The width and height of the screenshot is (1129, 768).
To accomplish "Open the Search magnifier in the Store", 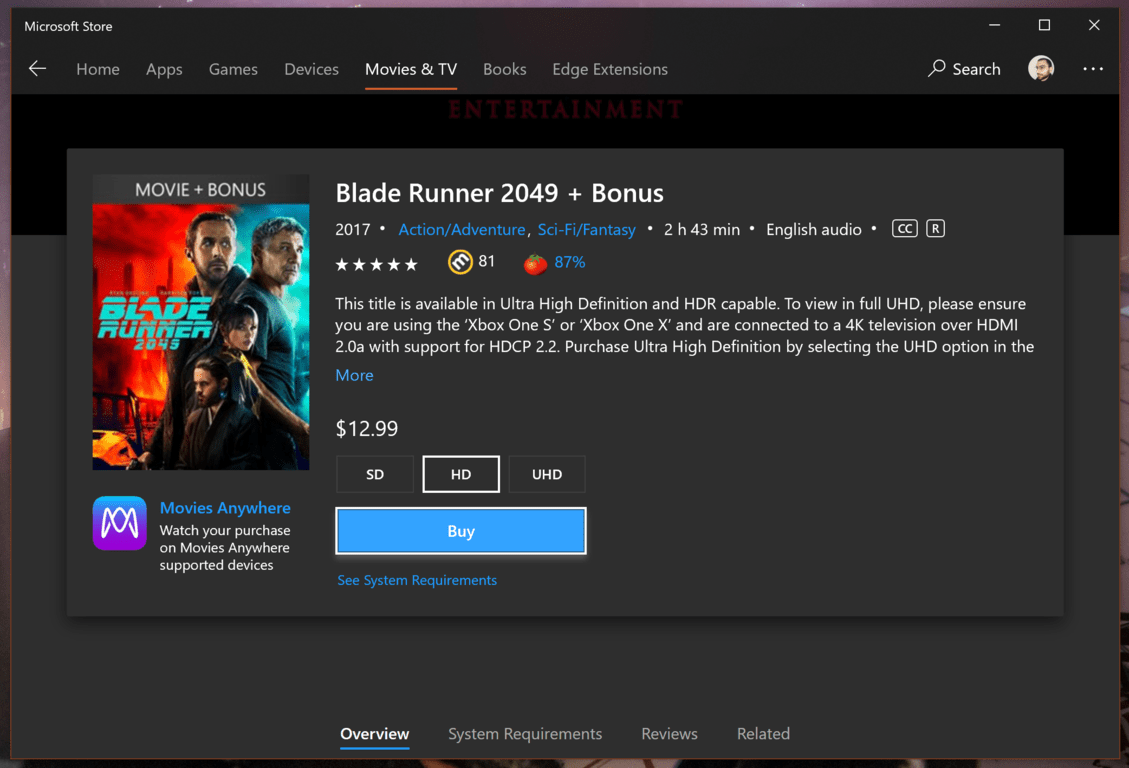I will (x=964, y=69).
